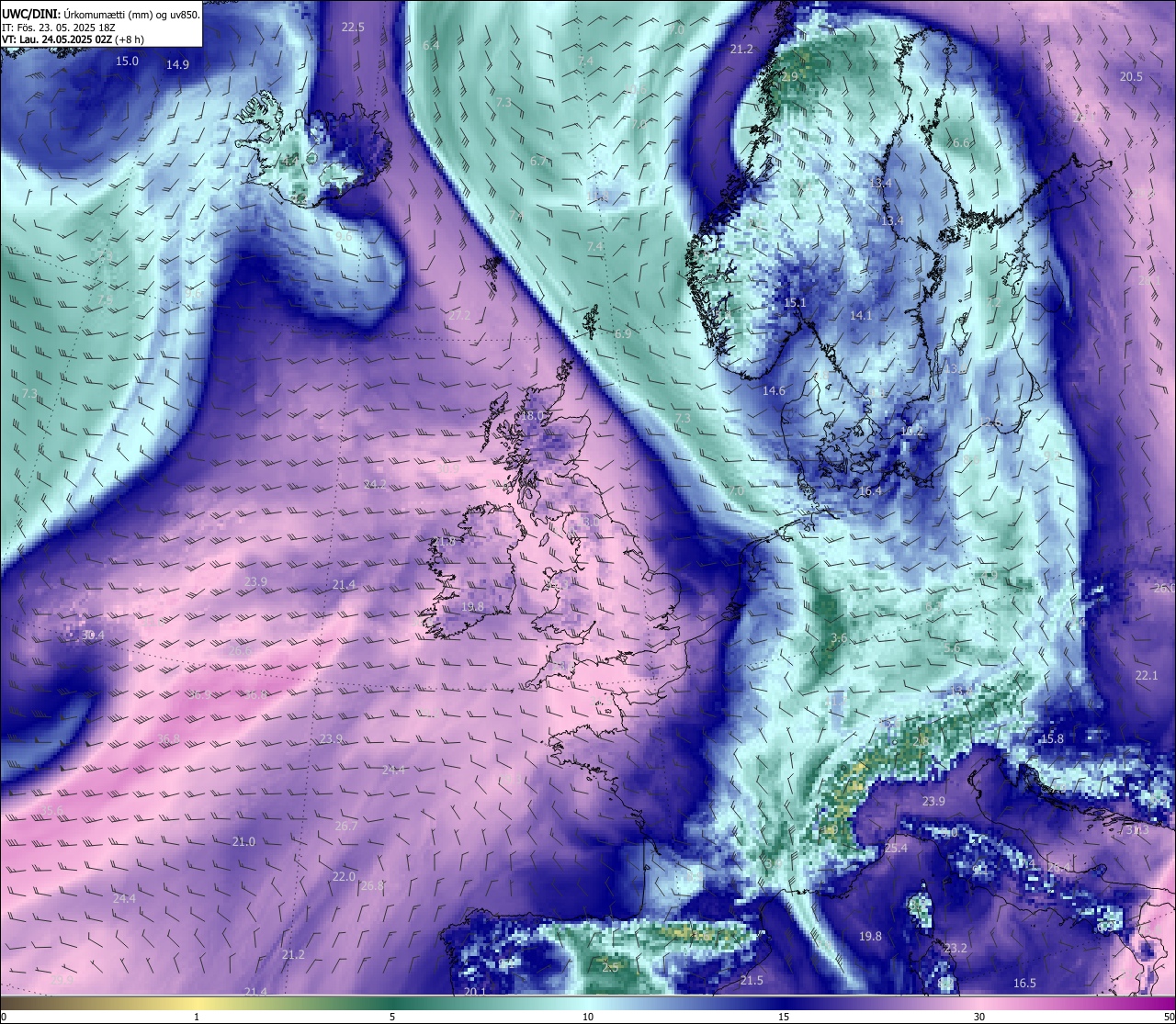Click the 50 tick on the color scale
The height and width of the screenshot is (1024, 1176).
click(x=1168, y=1017)
